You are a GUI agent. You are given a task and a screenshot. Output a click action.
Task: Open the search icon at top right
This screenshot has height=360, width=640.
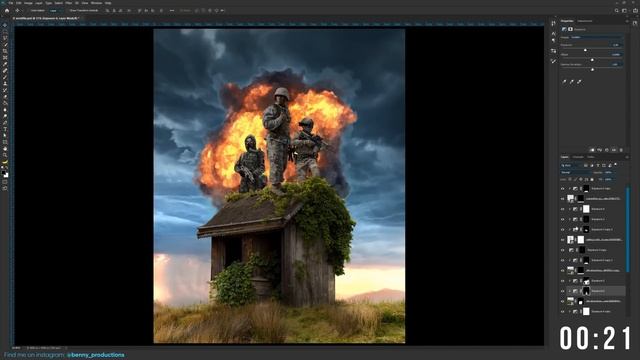(616, 11)
